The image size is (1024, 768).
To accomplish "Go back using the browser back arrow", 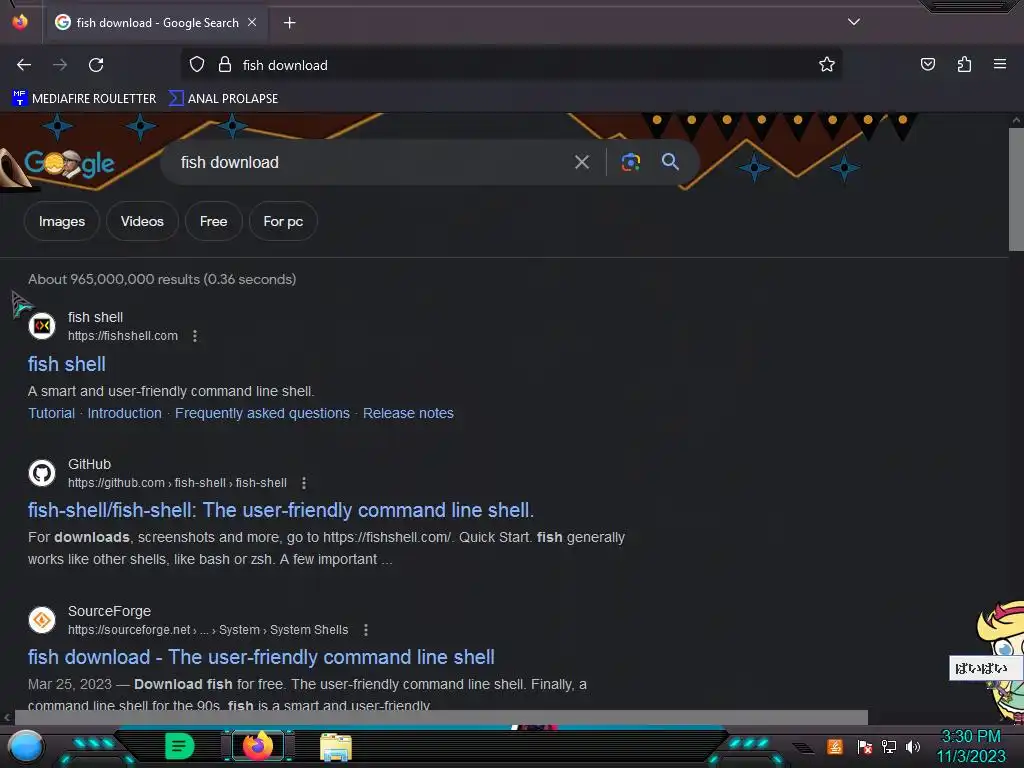I will click(24, 65).
